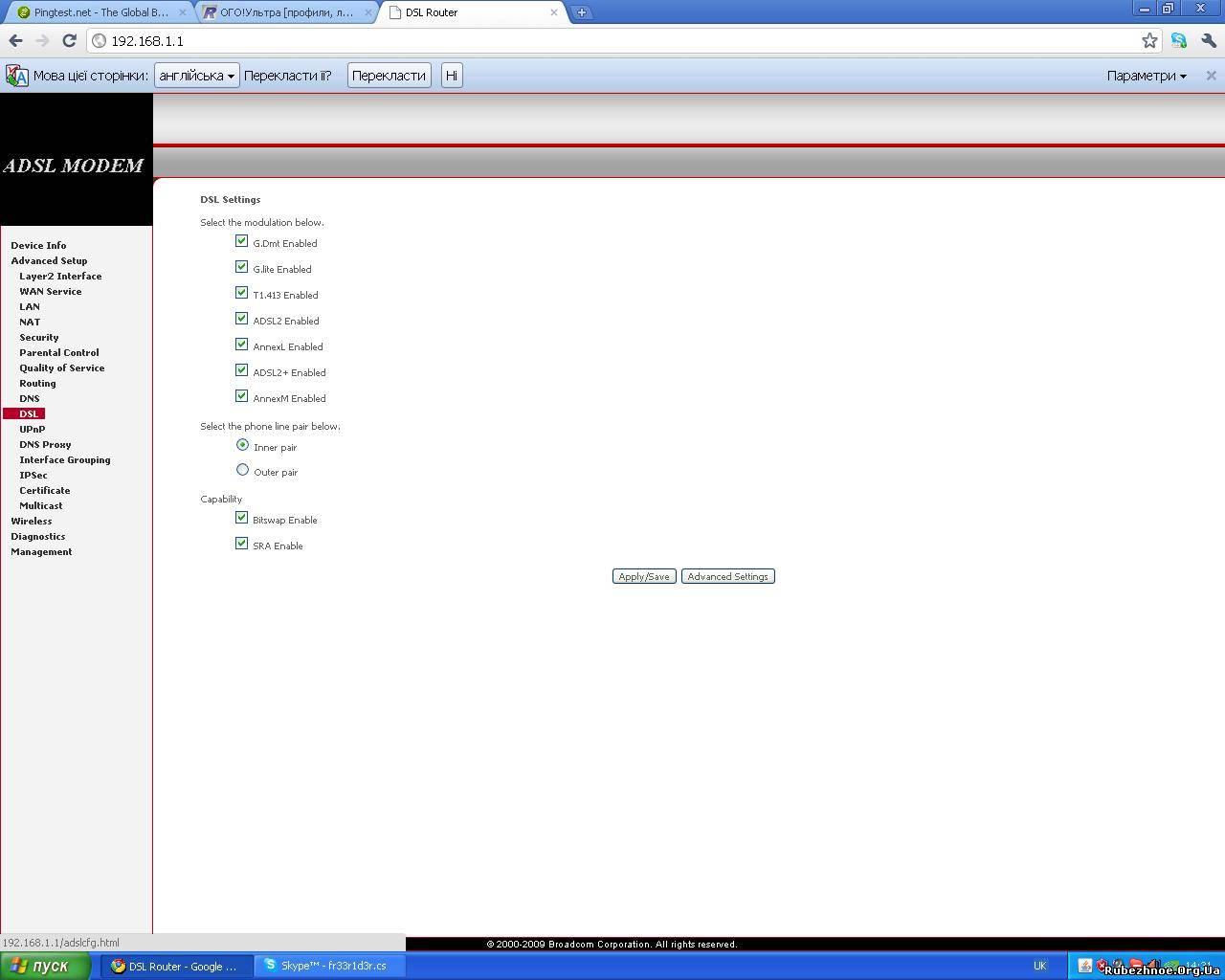Open the UPnP menu item
1225x980 pixels.
tap(33, 429)
